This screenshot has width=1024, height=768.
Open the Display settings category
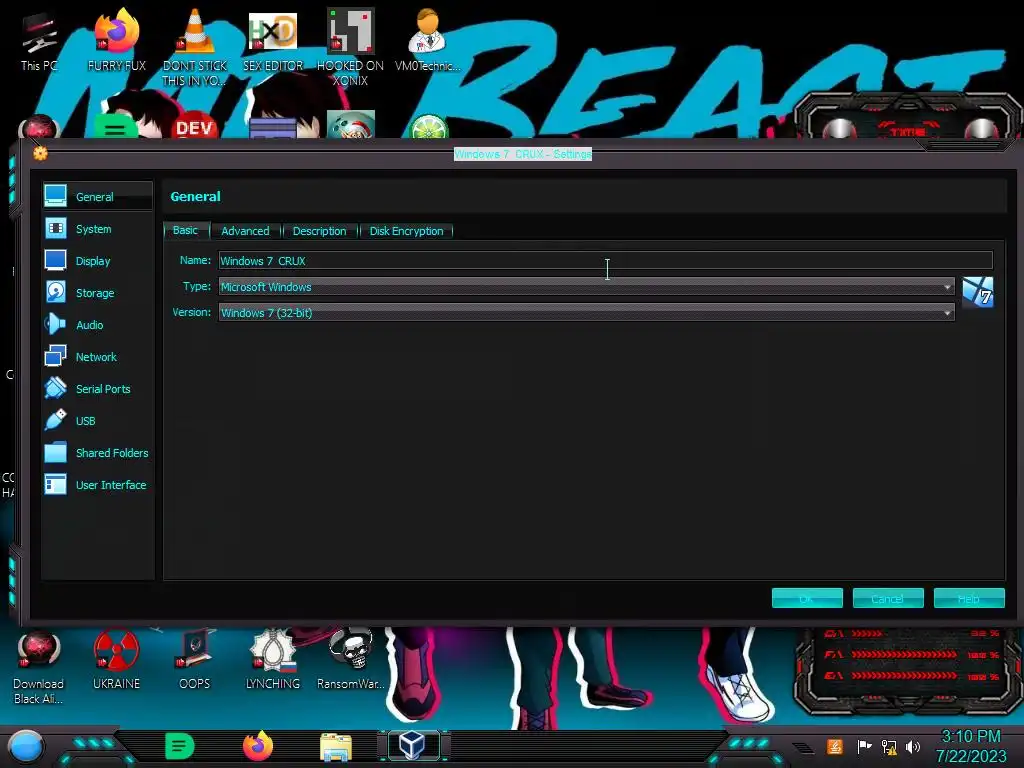(x=98, y=261)
